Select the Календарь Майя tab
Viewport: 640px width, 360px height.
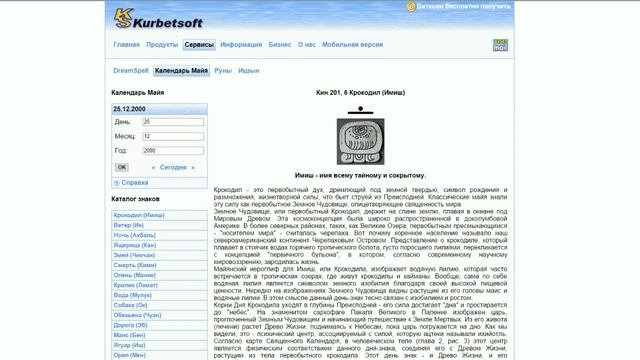[x=181, y=71]
